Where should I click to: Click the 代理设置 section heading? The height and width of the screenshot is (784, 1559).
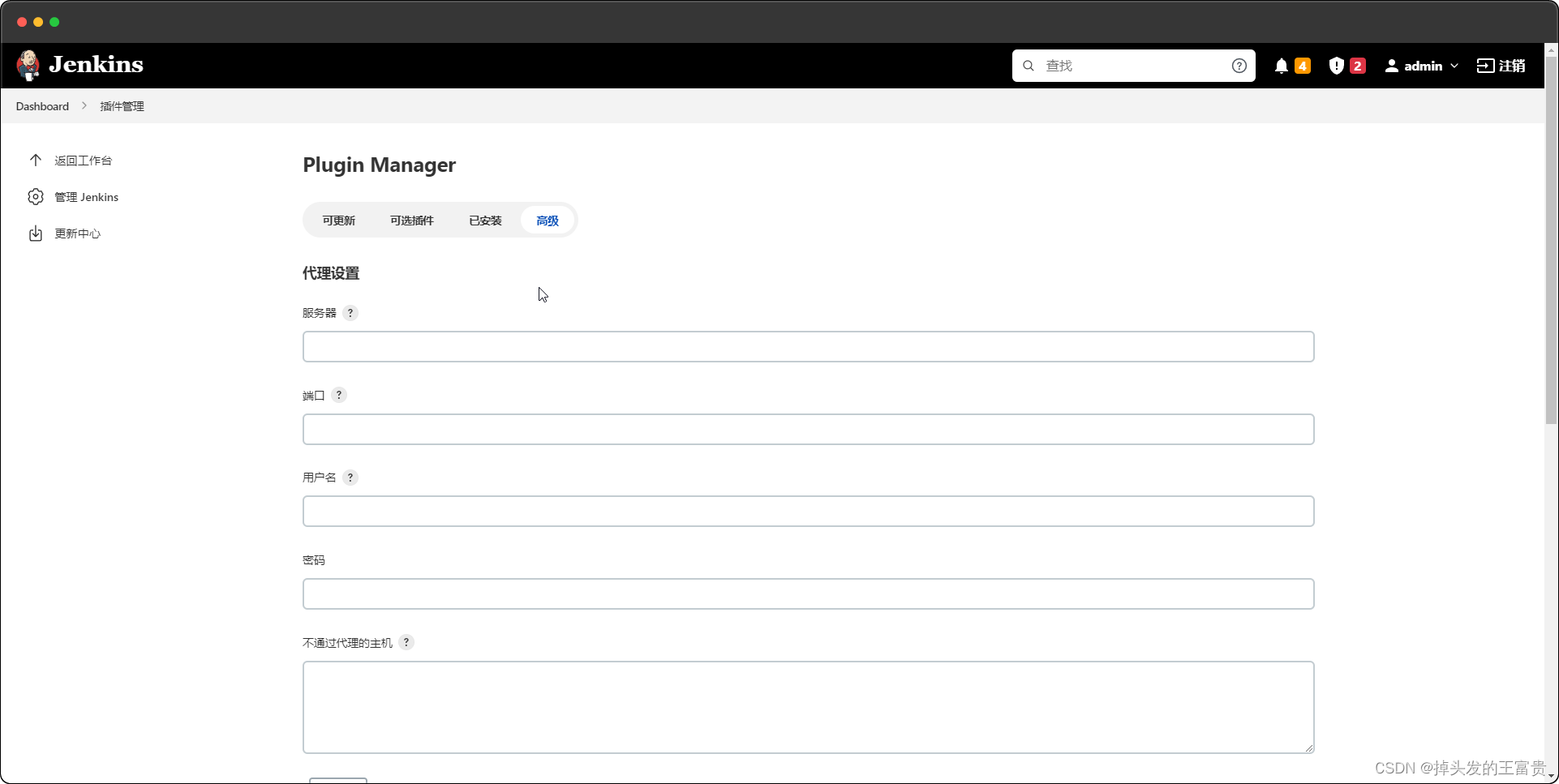tap(331, 273)
